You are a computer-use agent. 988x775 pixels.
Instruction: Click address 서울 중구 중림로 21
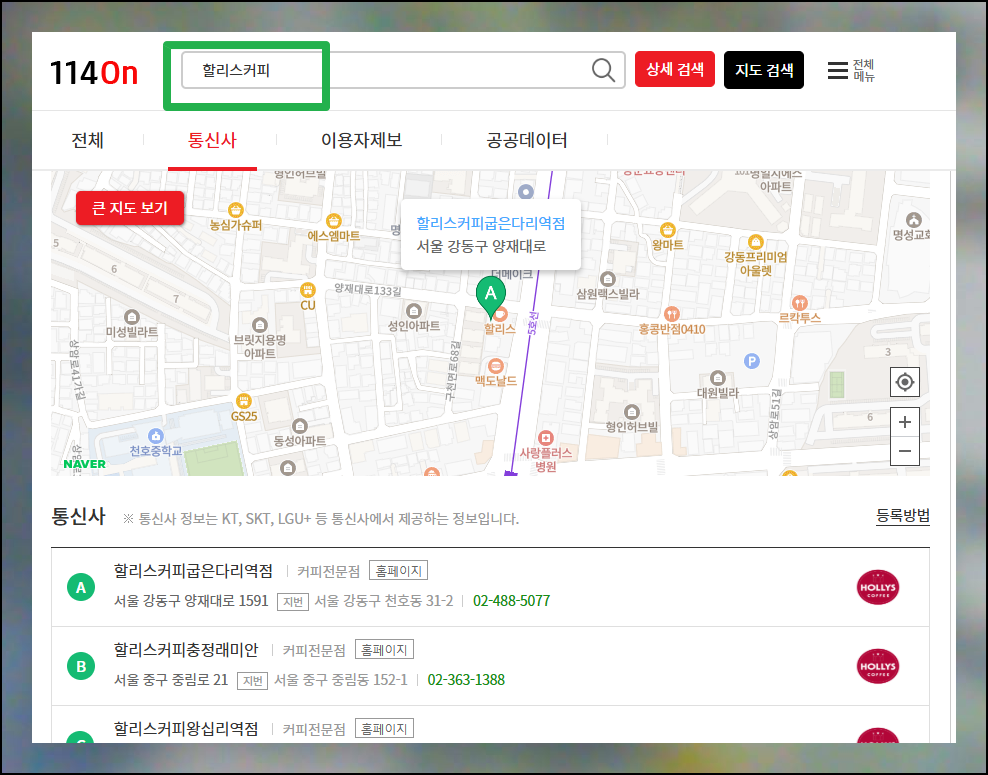[171, 680]
